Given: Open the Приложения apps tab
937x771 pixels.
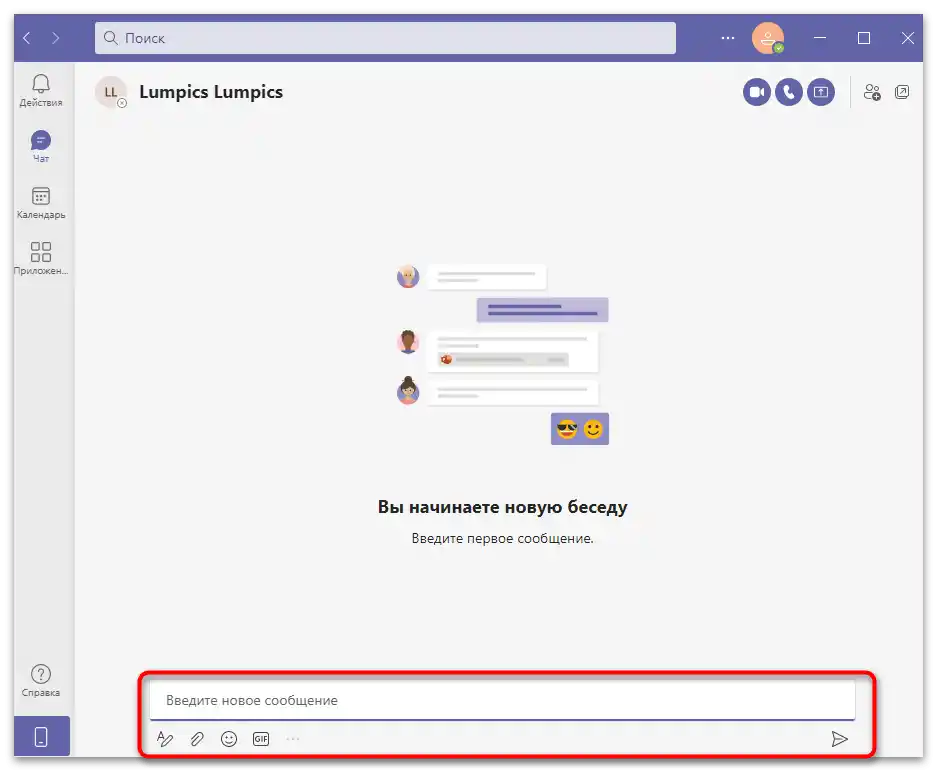Looking at the screenshot, I should [41, 258].
